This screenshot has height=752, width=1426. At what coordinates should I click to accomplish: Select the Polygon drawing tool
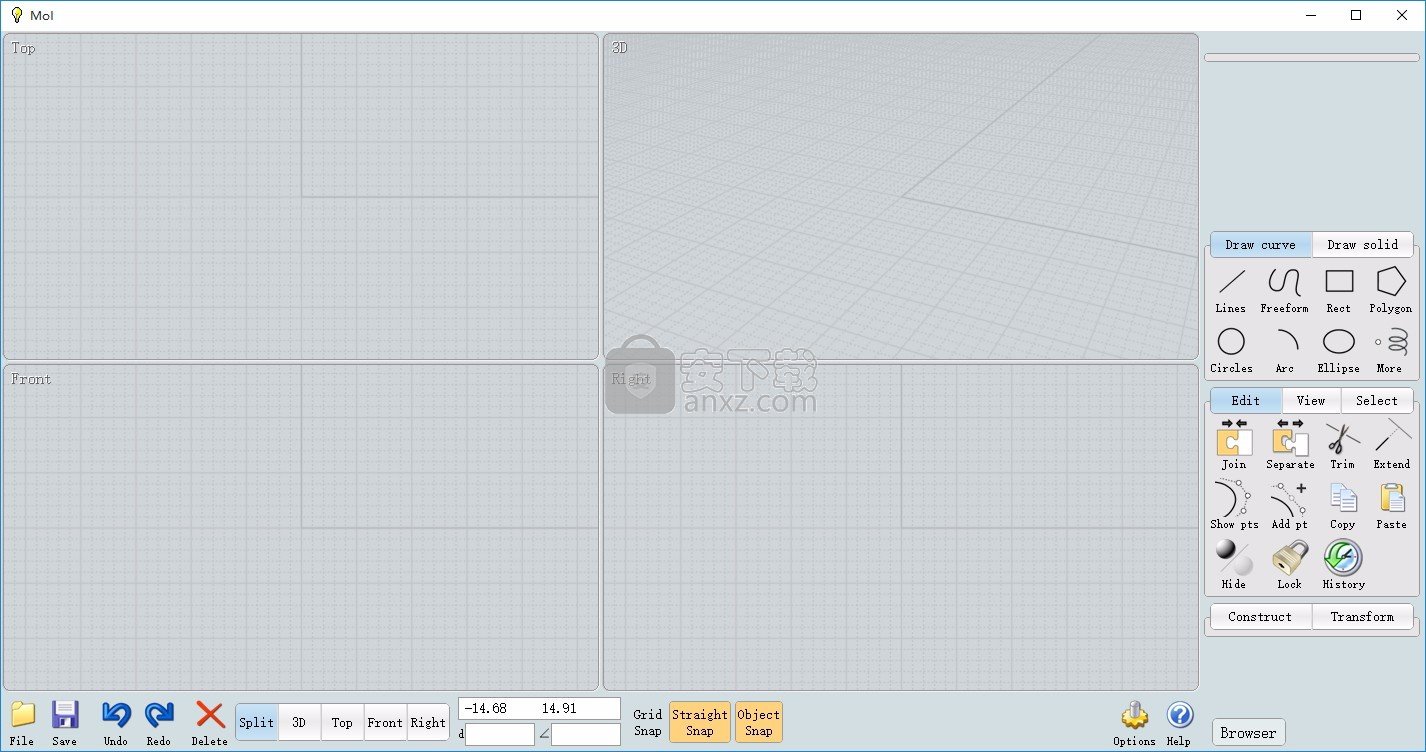1391,290
